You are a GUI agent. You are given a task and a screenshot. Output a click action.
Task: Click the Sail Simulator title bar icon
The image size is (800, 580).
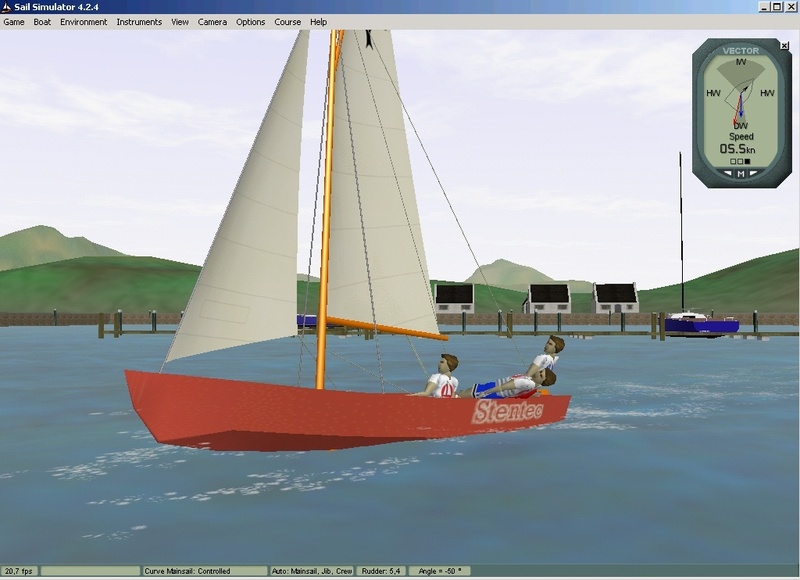pyautogui.click(x=7, y=6)
